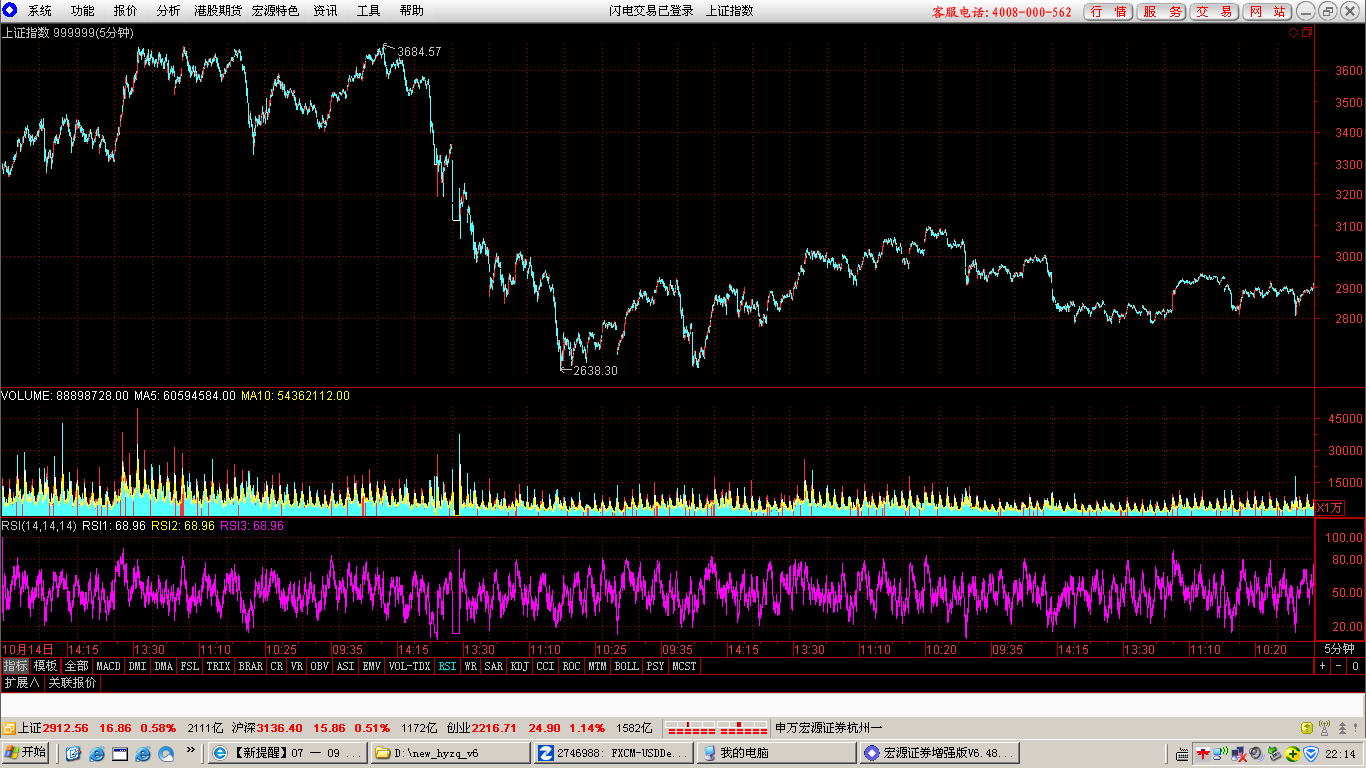Screen dimensions: 1366x768
Task: Switch indicator to VOL-TDX
Action: [x=409, y=666]
